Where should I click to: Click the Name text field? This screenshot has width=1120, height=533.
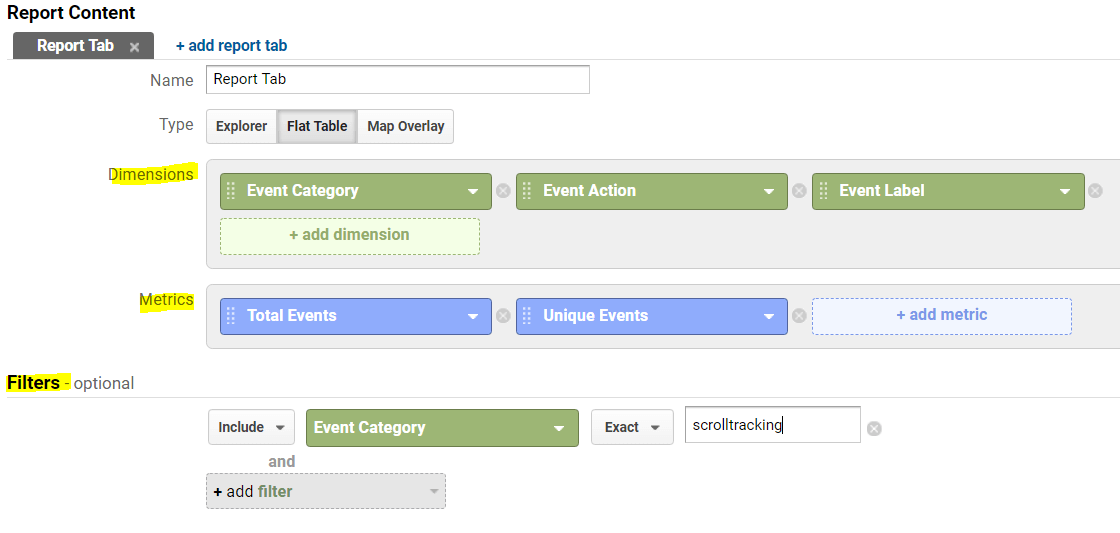397,80
